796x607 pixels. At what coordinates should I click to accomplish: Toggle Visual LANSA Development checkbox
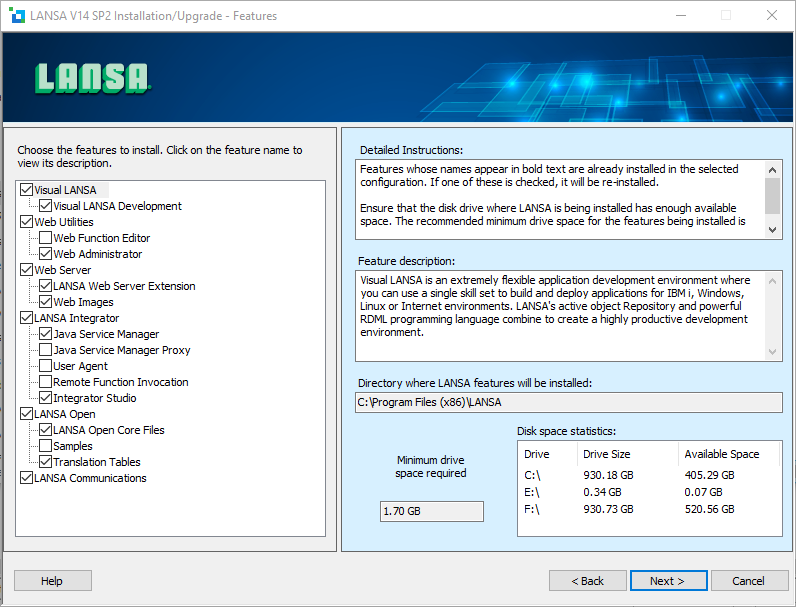[x=45, y=206]
